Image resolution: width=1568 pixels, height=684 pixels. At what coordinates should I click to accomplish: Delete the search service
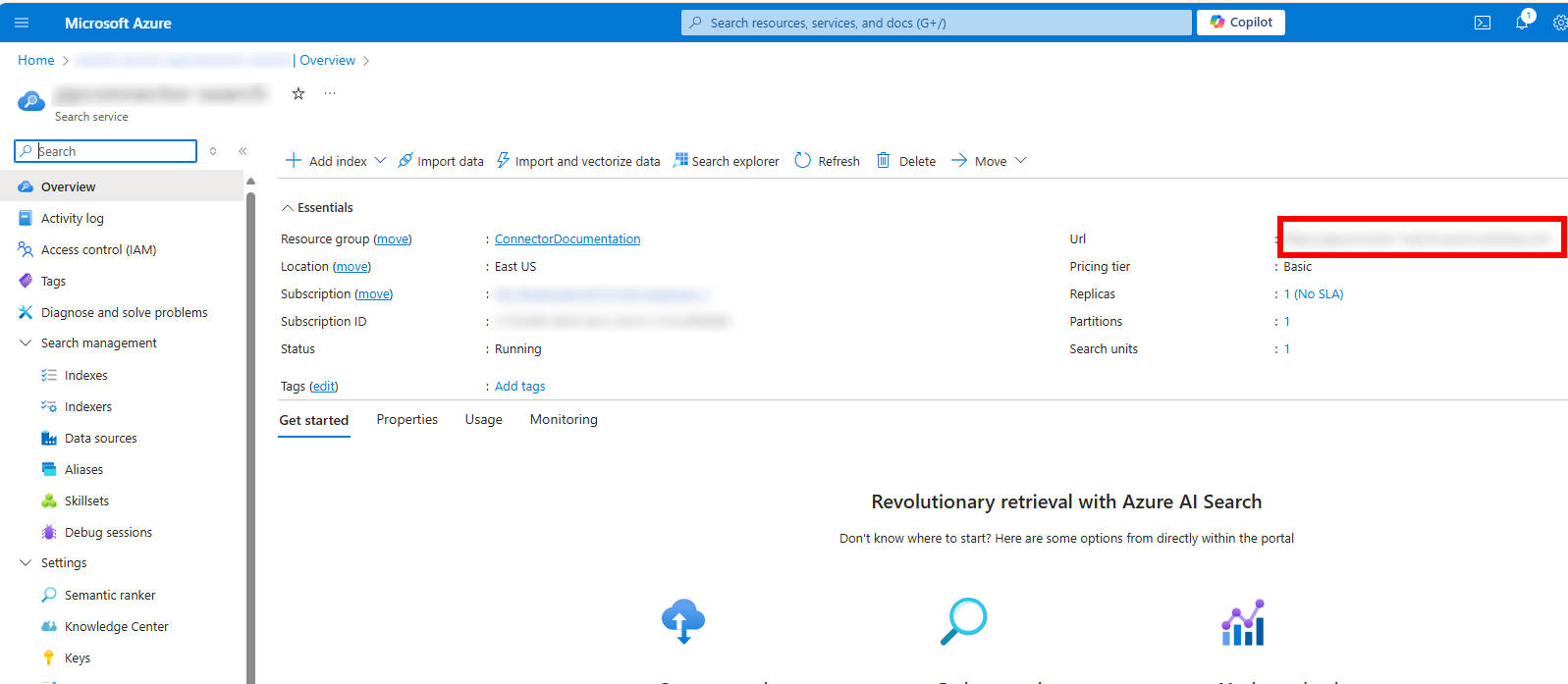(x=906, y=161)
